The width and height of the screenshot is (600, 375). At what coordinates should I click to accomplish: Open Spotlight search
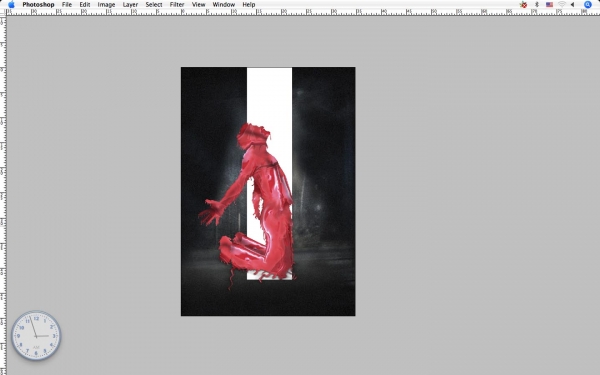[x=588, y=5]
